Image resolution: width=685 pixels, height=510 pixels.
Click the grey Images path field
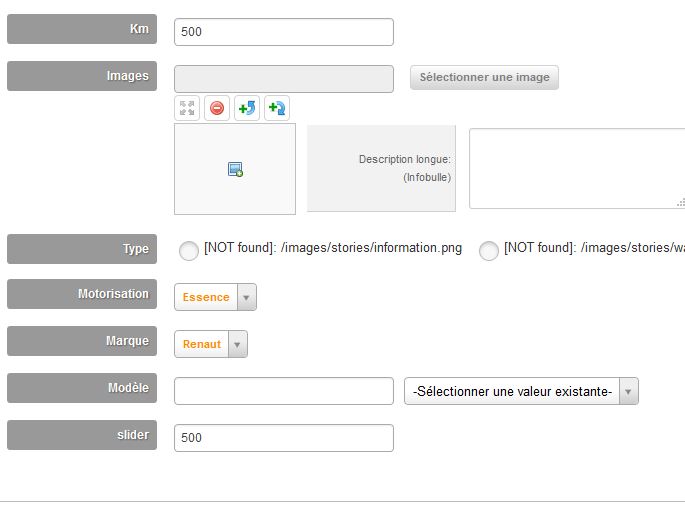click(x=284, y=79)
